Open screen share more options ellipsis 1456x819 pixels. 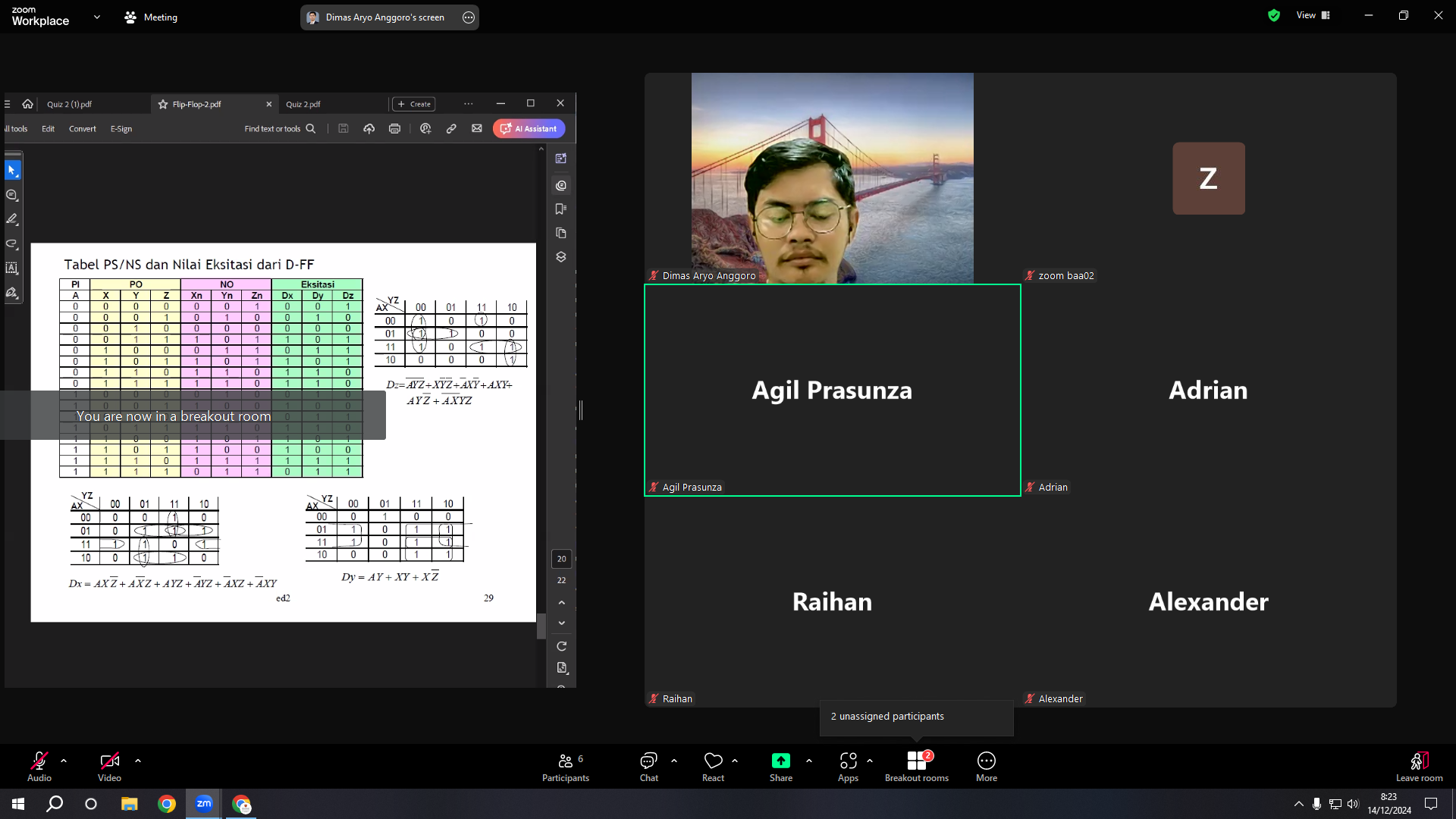469,17
